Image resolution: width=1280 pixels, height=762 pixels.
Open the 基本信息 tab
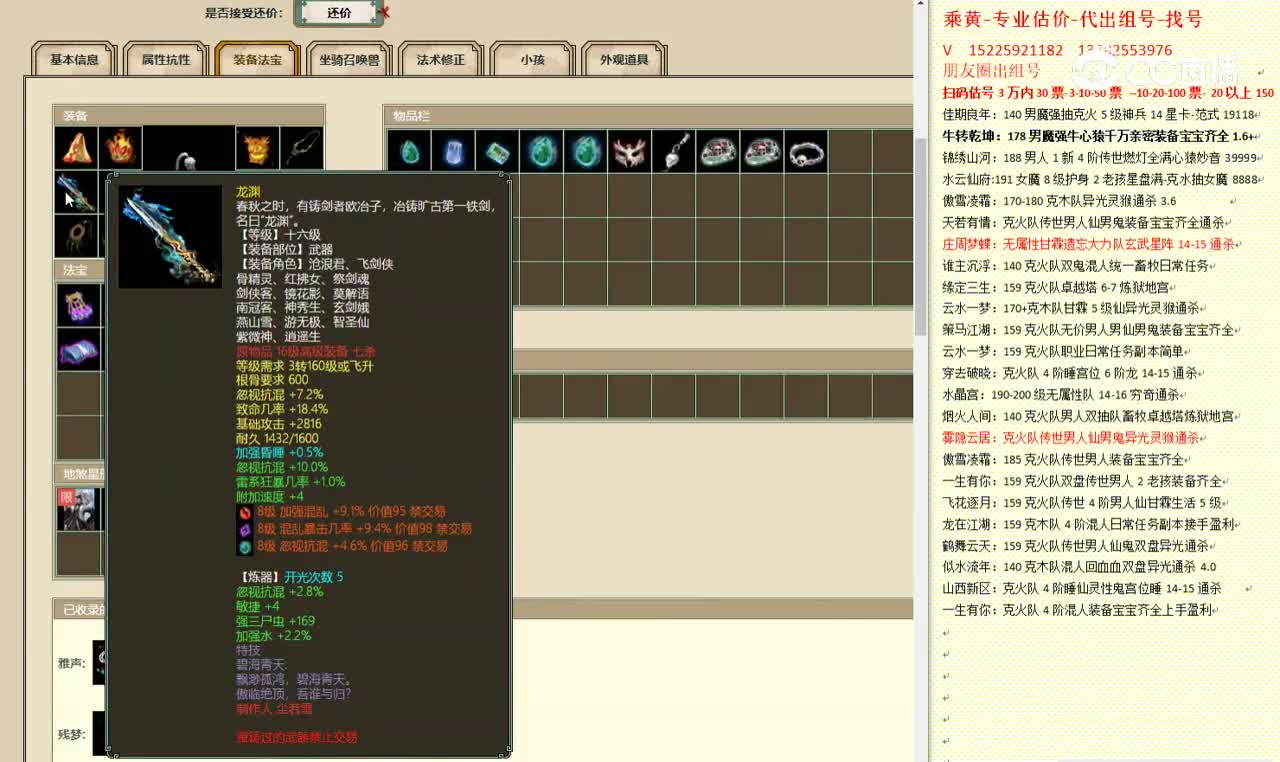tap(75, 60)
